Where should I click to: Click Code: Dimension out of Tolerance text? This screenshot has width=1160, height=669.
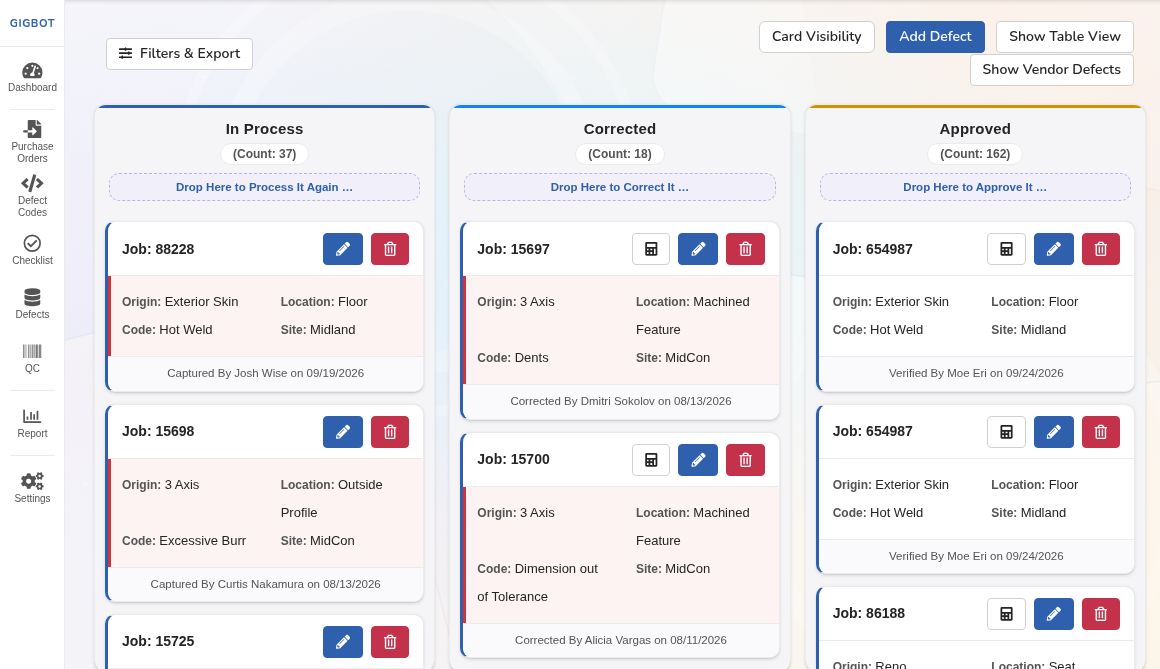pos(537,583)
